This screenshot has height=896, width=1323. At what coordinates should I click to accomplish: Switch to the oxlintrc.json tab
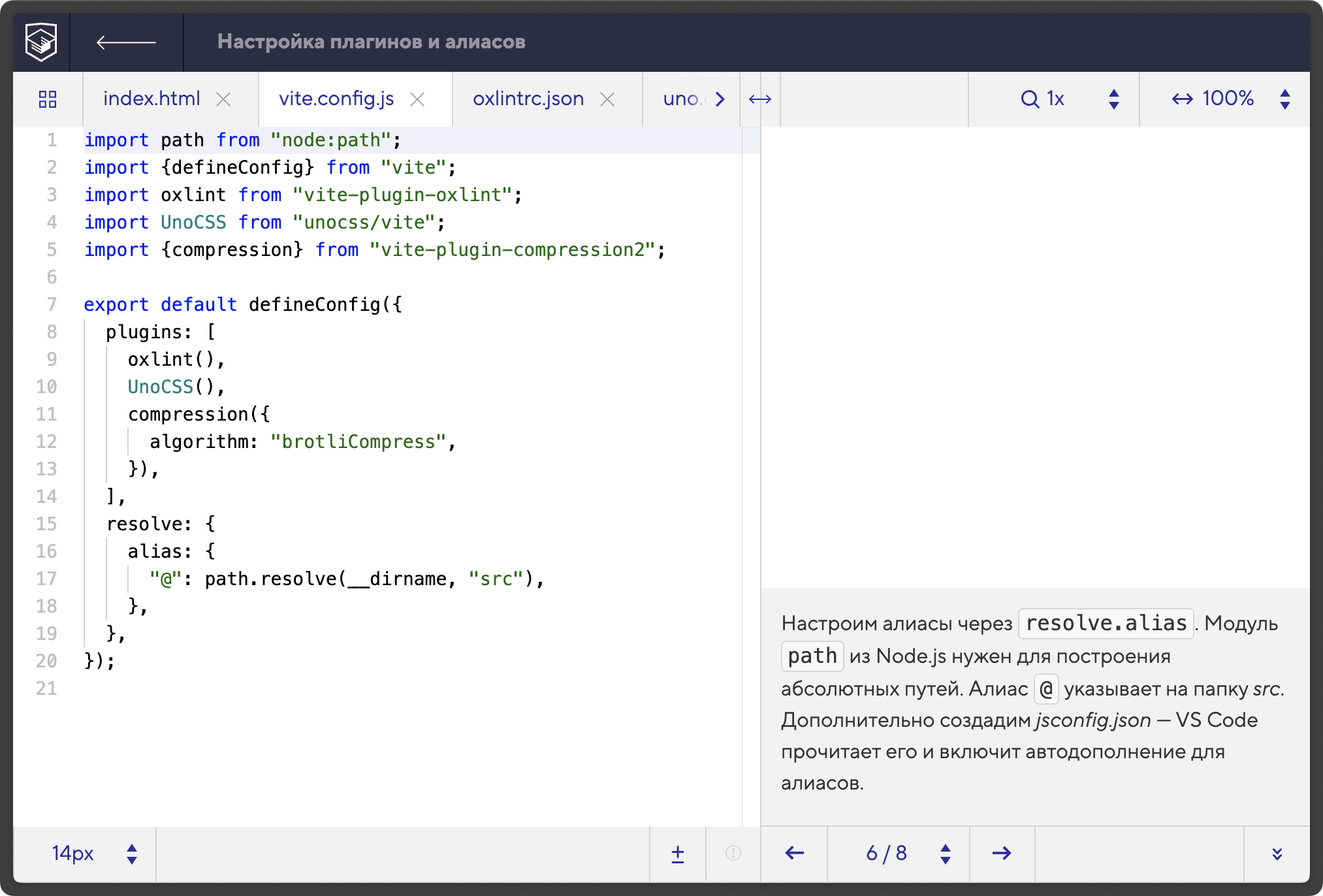pos(528,99)
